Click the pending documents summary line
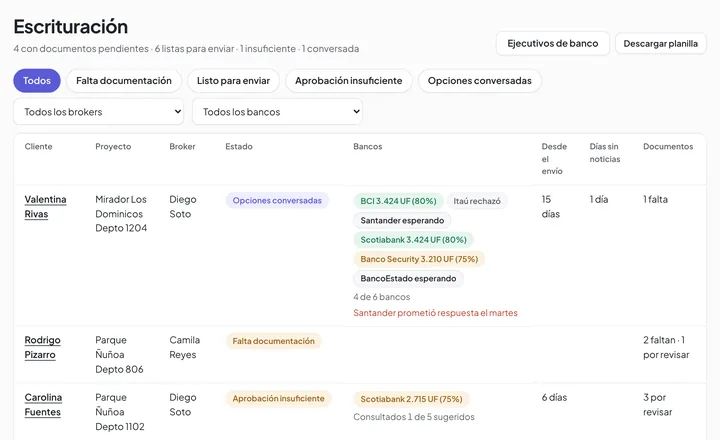This screenshot has height=440, width=720. tap(186, 49)
